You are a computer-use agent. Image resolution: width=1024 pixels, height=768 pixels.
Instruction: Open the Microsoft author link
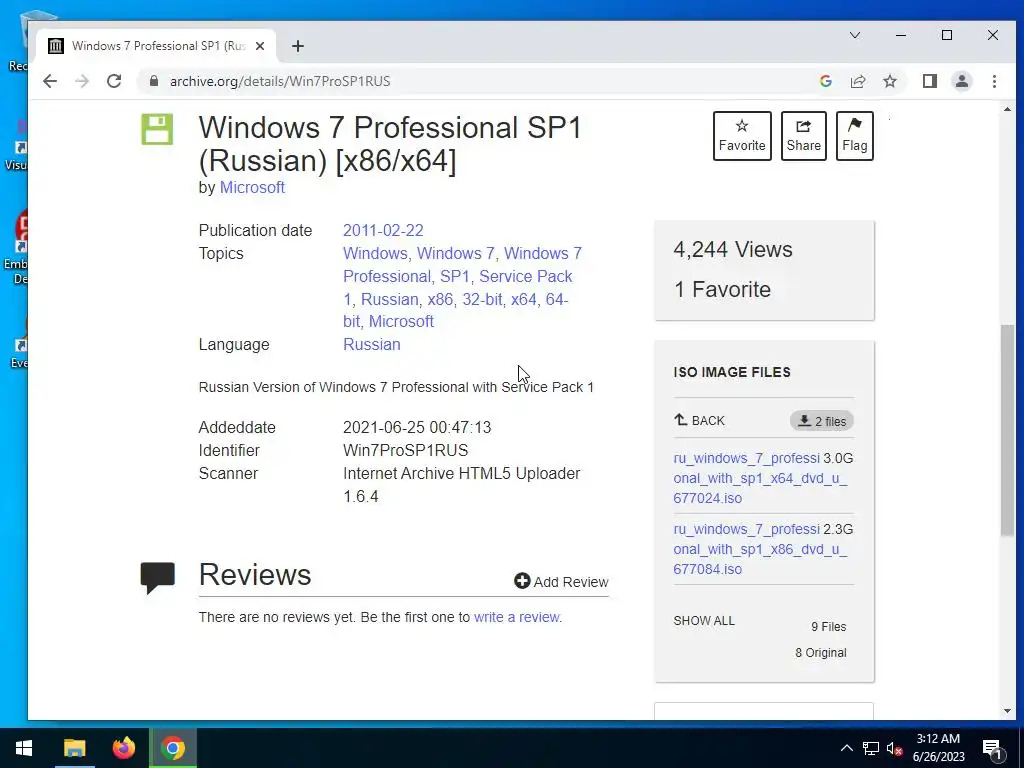[252, 187]
